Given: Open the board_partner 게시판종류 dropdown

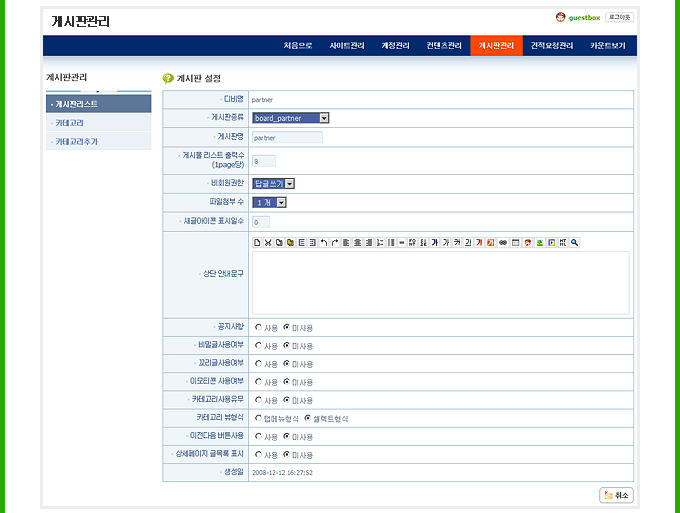Looking at the screenshot, I should click(291, 118).
